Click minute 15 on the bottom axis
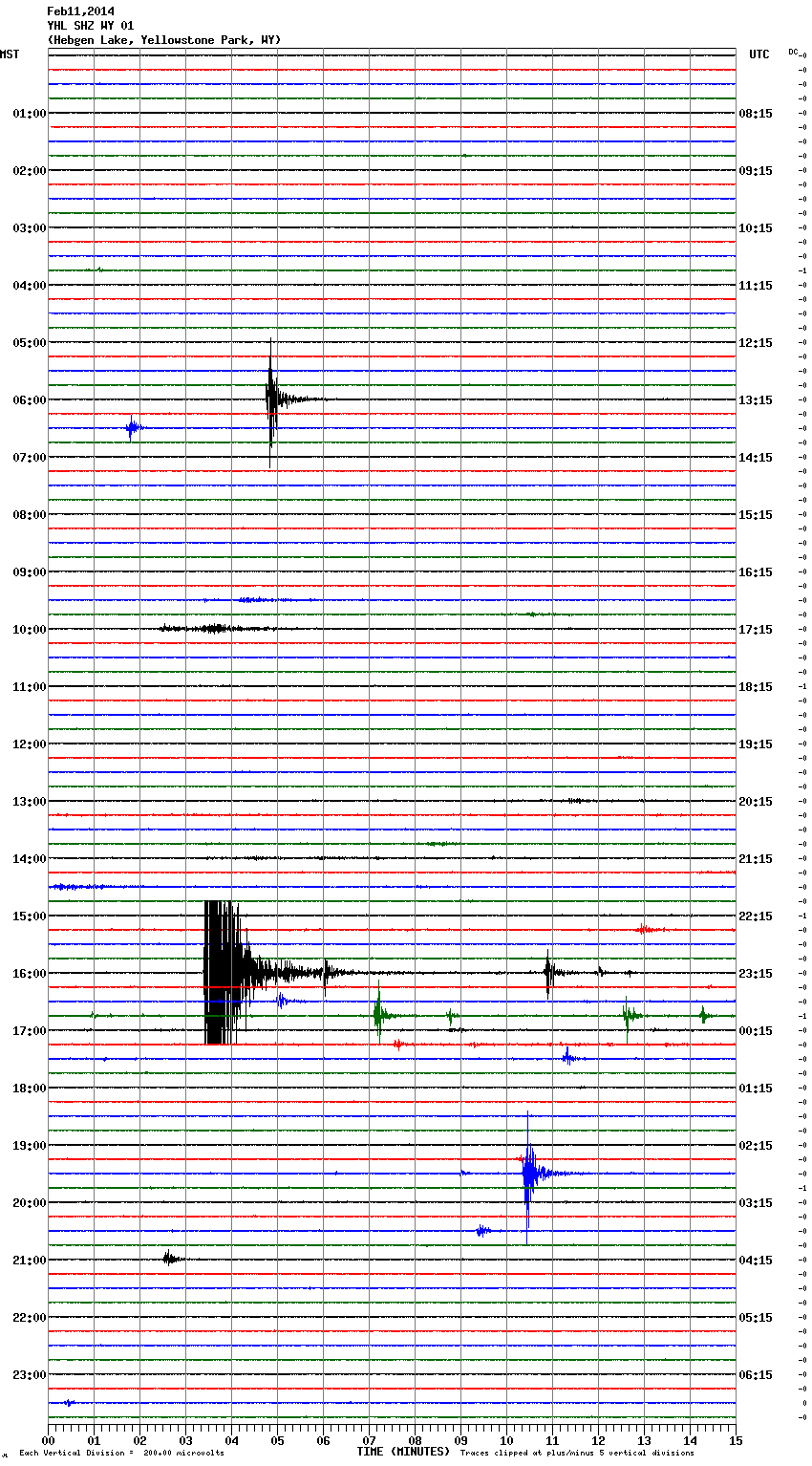Viewport: 812px width, 1466px height. (x=736, y=1440)
